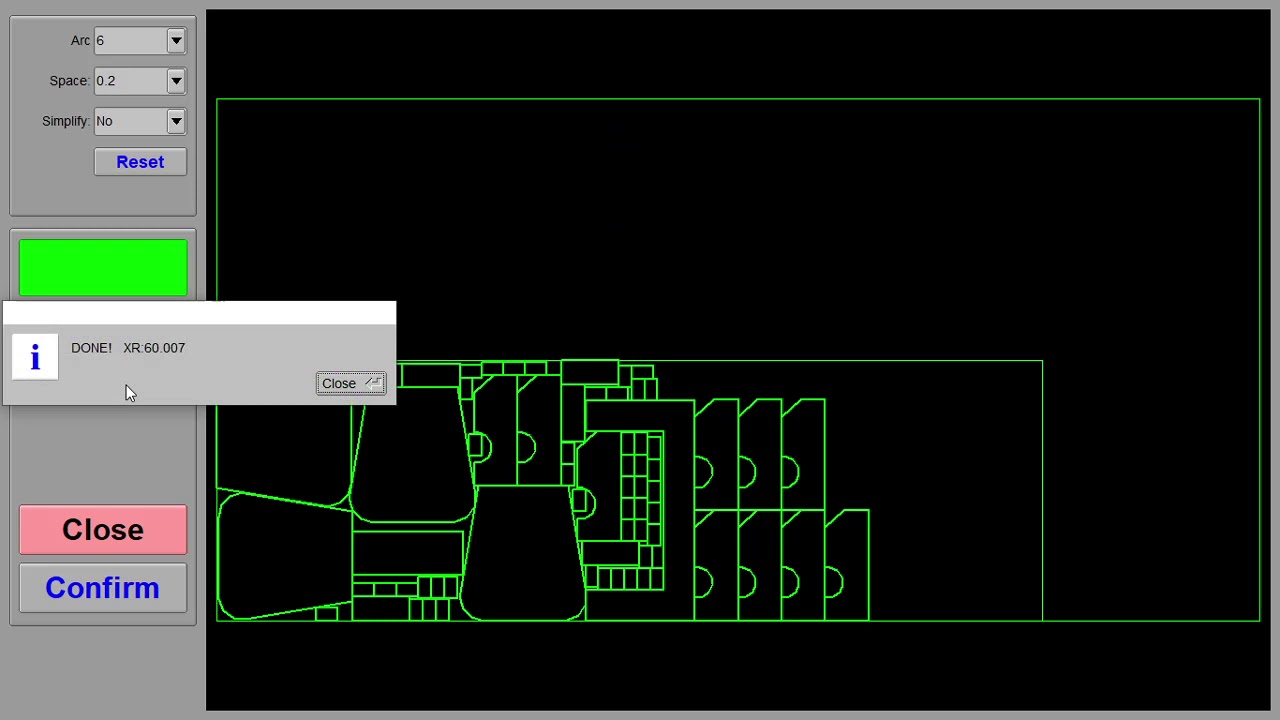
Task: Open the Space dropdown arrow
Action: pyautogui.click(x=176, y=81)
